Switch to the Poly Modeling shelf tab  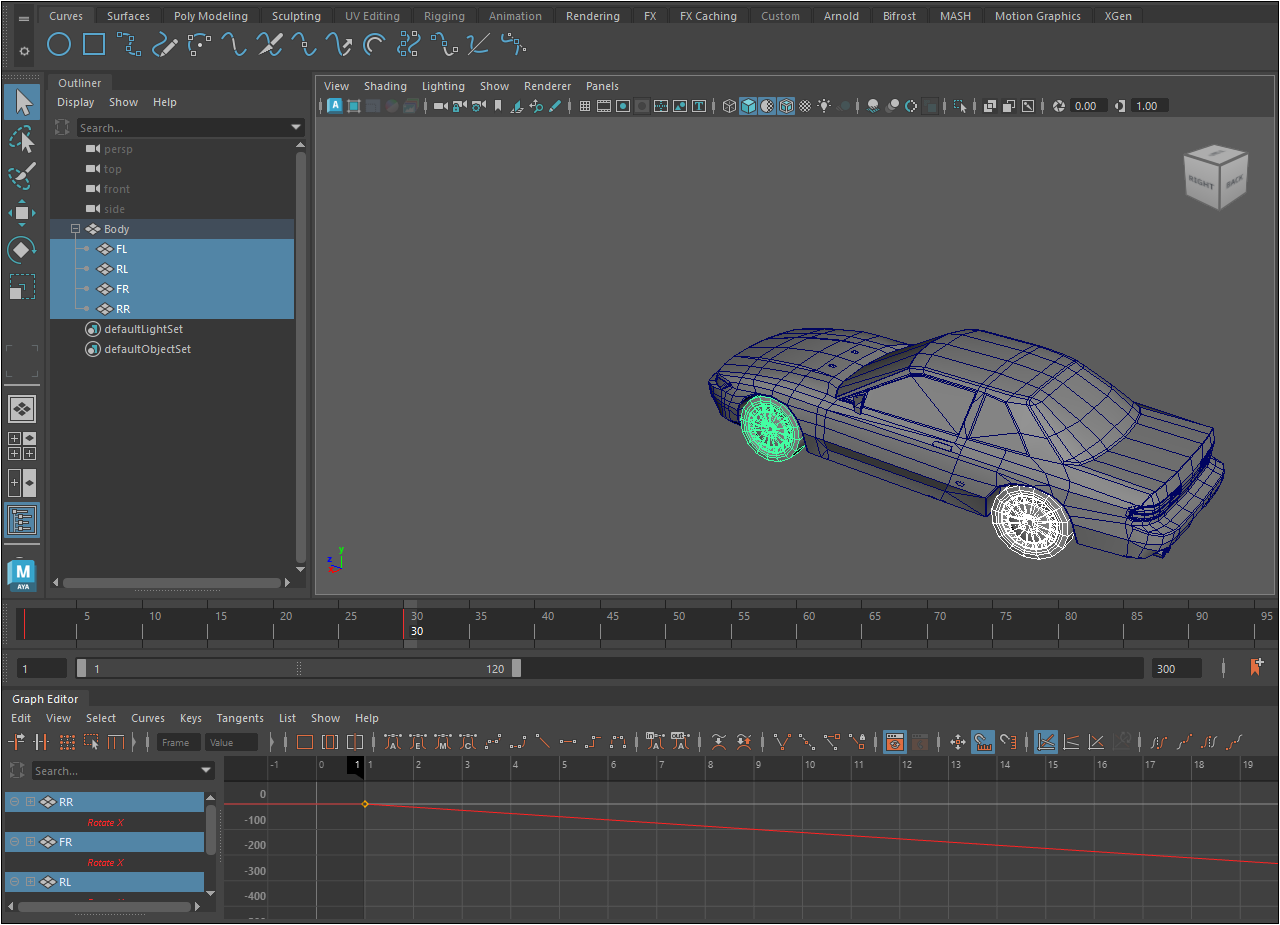click(210, 16)
